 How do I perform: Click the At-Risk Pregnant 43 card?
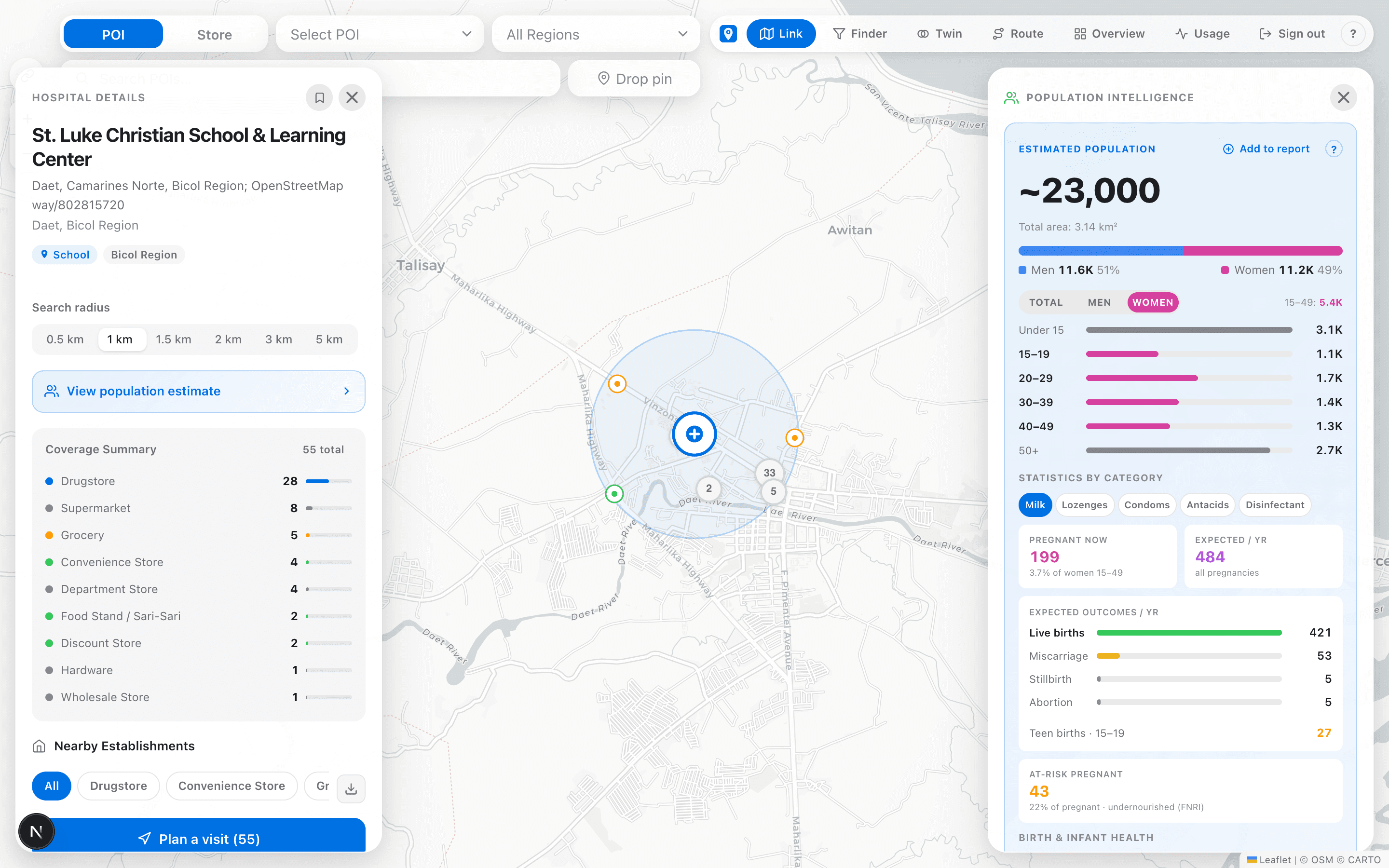tap(1180, 791)
